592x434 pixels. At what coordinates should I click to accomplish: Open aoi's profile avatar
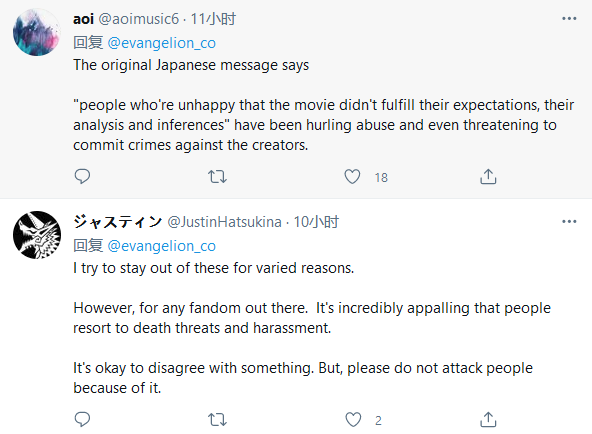[37, 32]
